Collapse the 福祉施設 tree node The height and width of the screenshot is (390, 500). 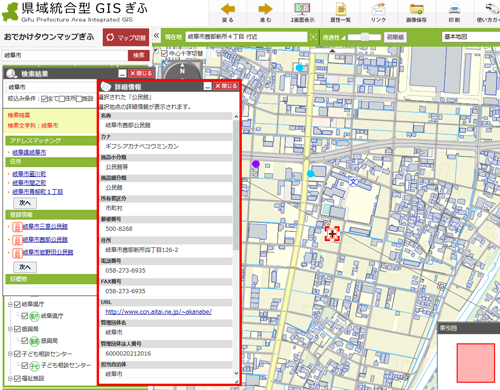(x=10, y=378)
